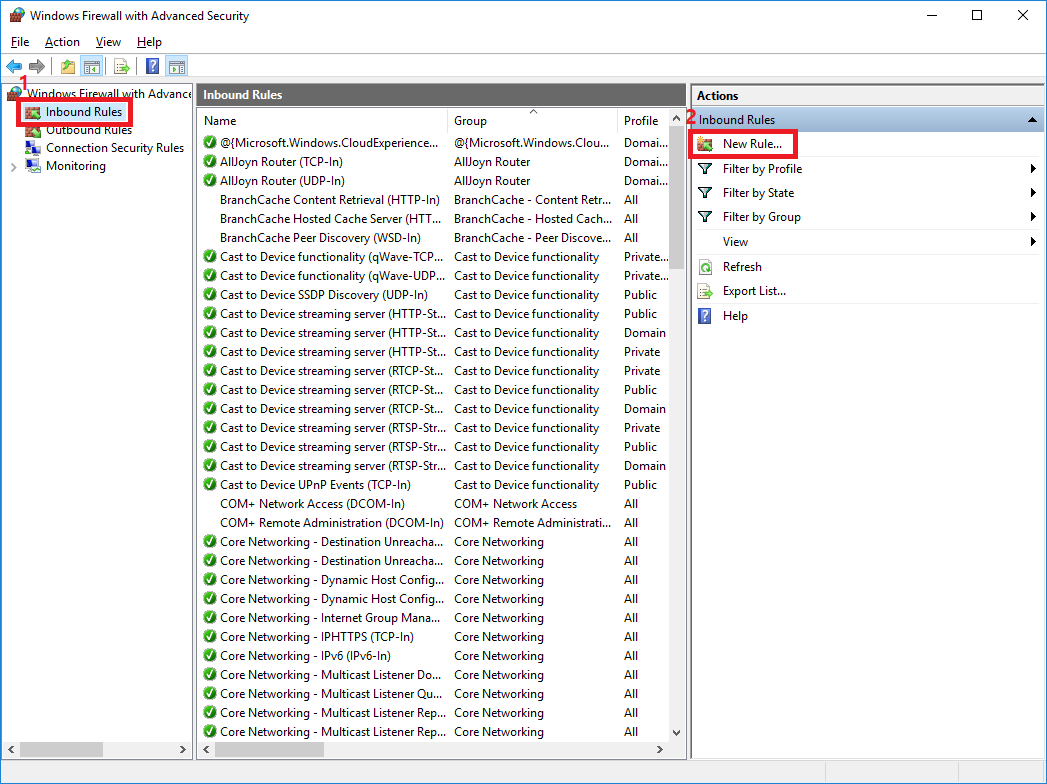Open the Filter by Group submenu arrow
This screenshot has height=784, width=1047.
(x=1033, y=217)
